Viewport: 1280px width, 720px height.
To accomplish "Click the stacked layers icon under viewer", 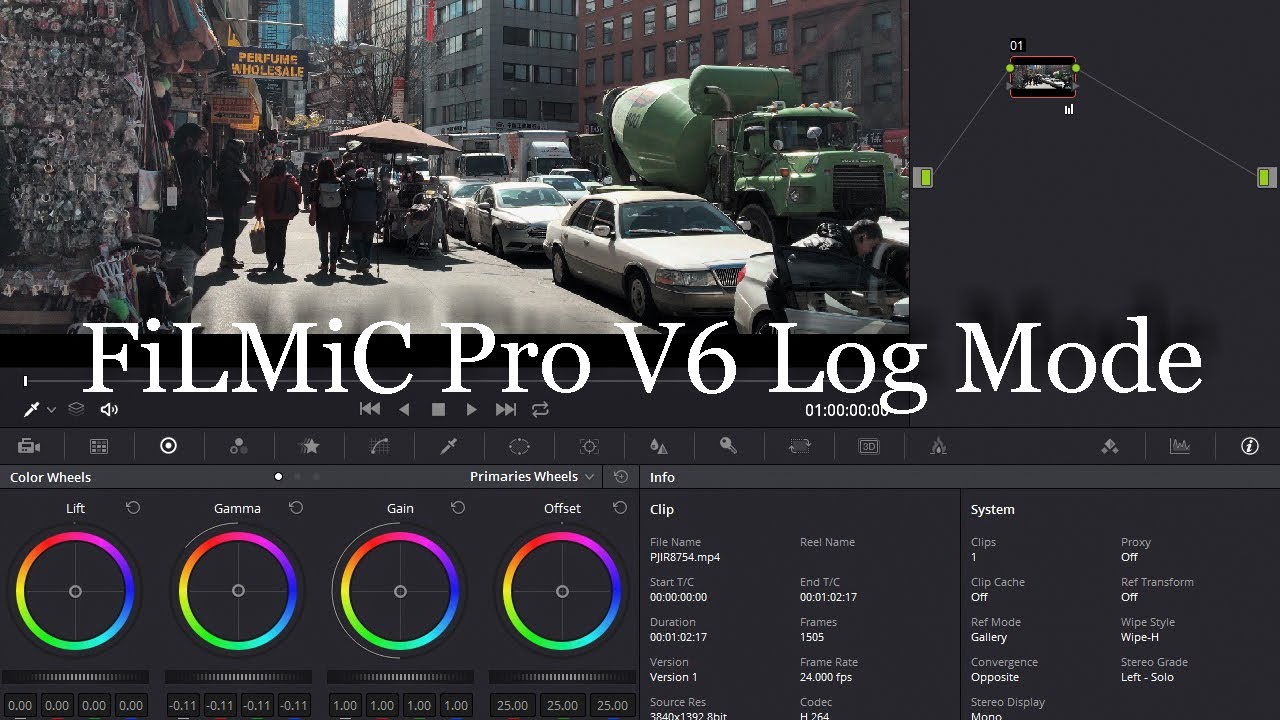I will tap(76, 409).
